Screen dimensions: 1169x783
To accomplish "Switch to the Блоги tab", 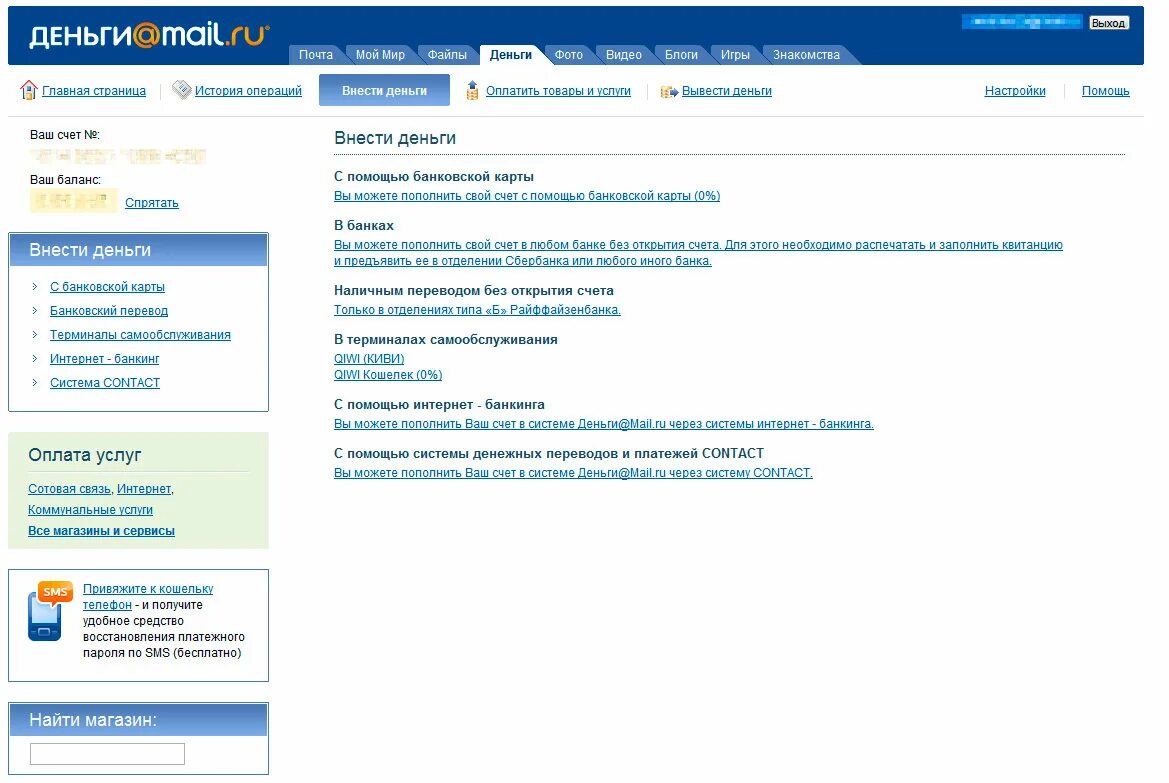I will coord(681,54).
